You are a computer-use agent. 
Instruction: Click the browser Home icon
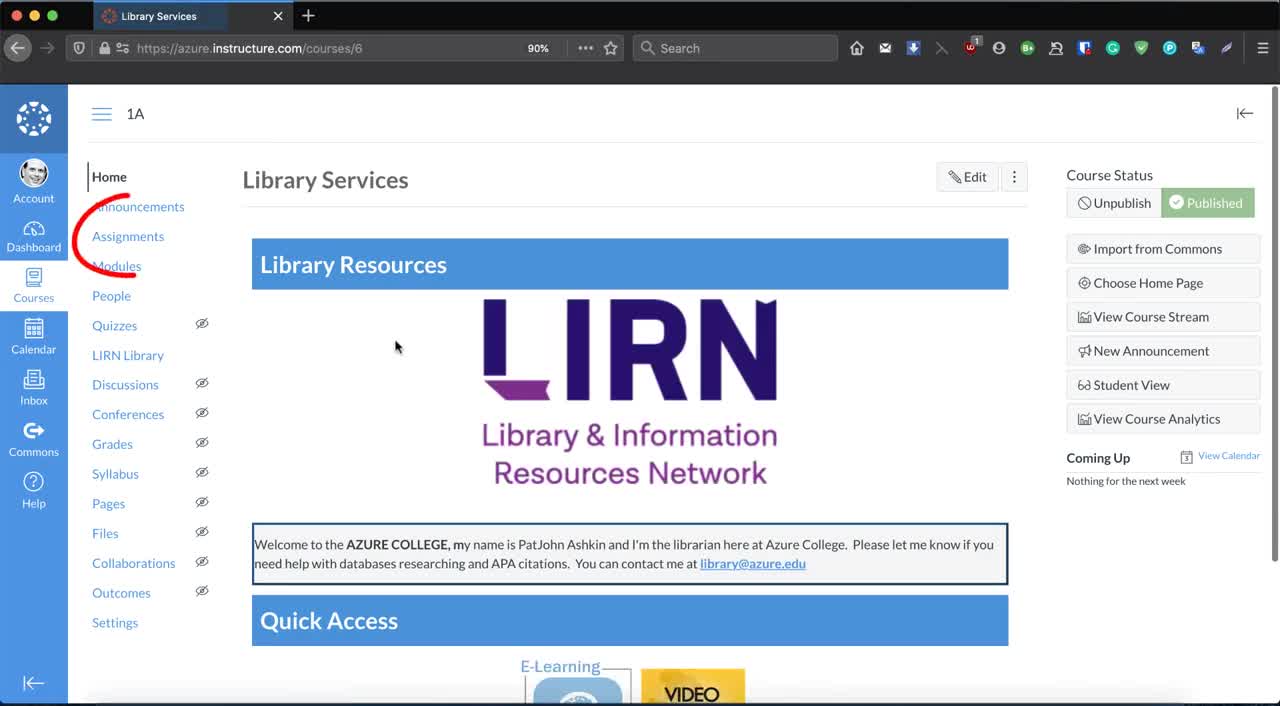click(857, 48)
